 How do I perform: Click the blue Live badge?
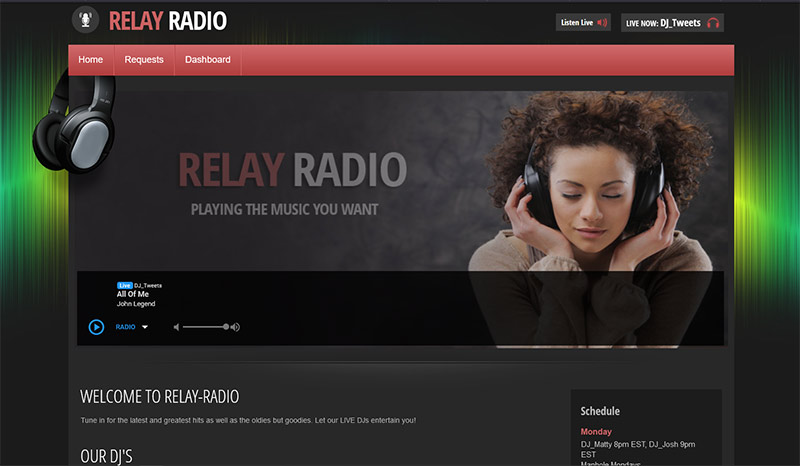point(124,285)
